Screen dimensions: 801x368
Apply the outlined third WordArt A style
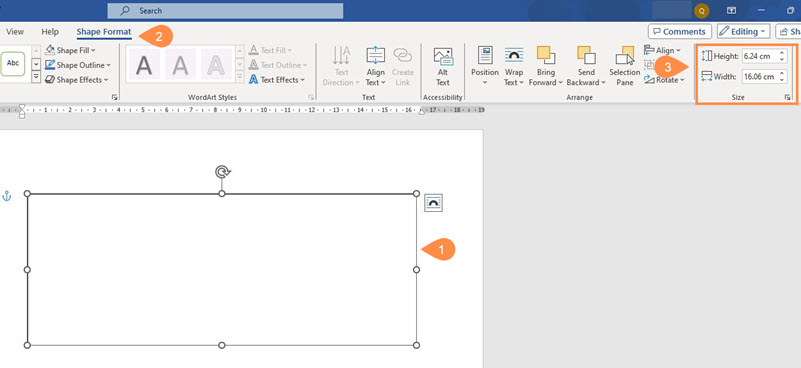click(216, 64)
